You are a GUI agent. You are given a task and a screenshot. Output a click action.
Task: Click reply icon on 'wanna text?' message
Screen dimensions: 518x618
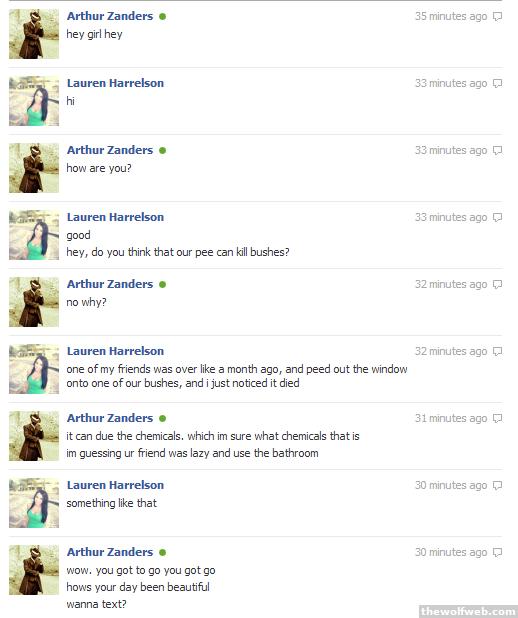(498, 553)
